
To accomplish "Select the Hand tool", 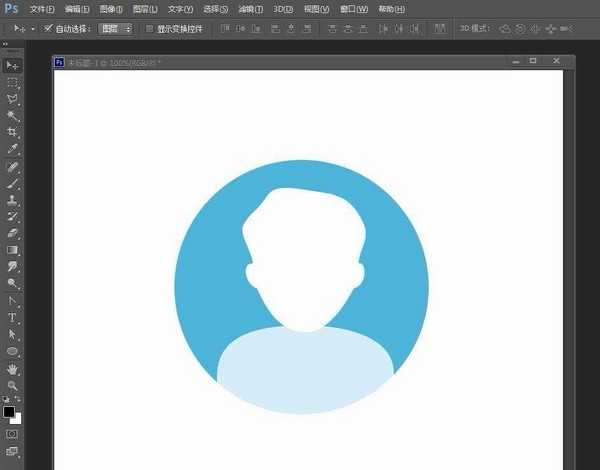I will 13,368.
